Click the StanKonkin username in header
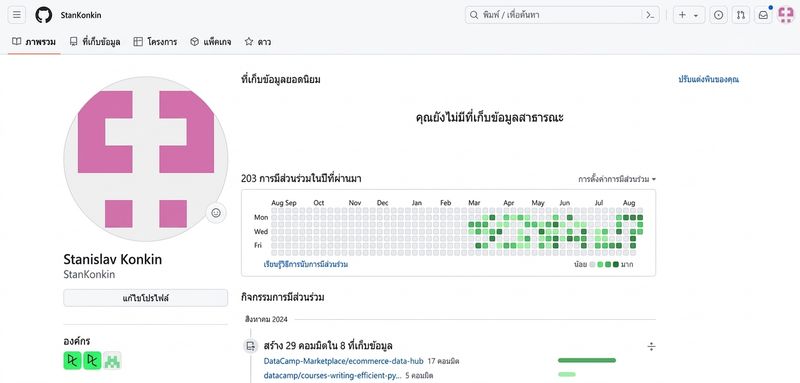Image resolution: width=800 pixels, height=383 pixels. [x=81, y=15]
